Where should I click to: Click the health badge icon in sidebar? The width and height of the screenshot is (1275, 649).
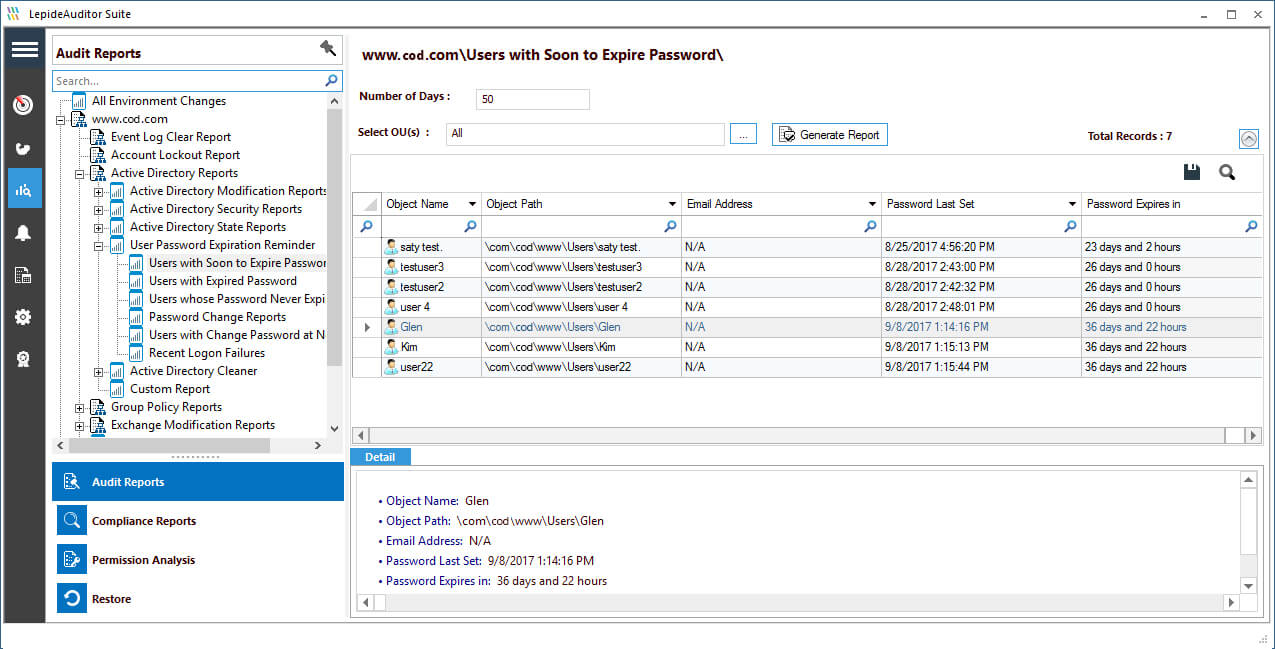[x=24, y=358]
